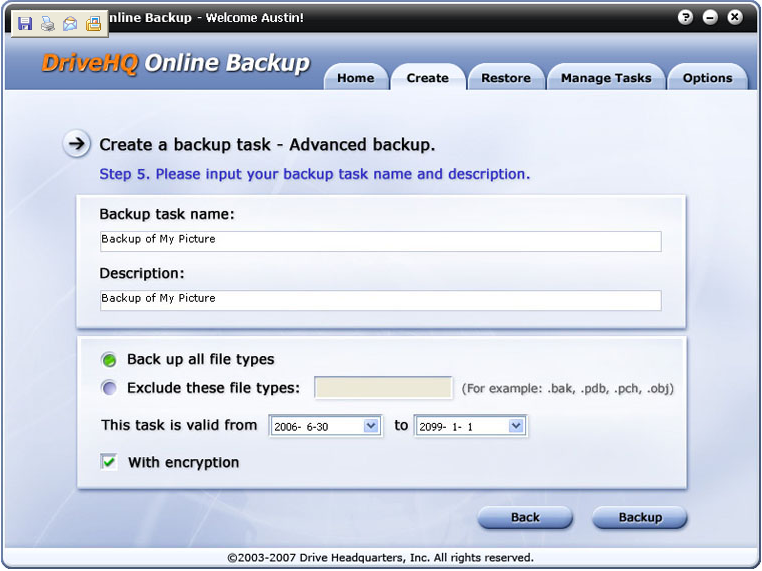Image resolution: width=762 pixels, height=571 pixels.
Task: Minimize the DriveHQ Online Backup window
Action: point(710,18)
